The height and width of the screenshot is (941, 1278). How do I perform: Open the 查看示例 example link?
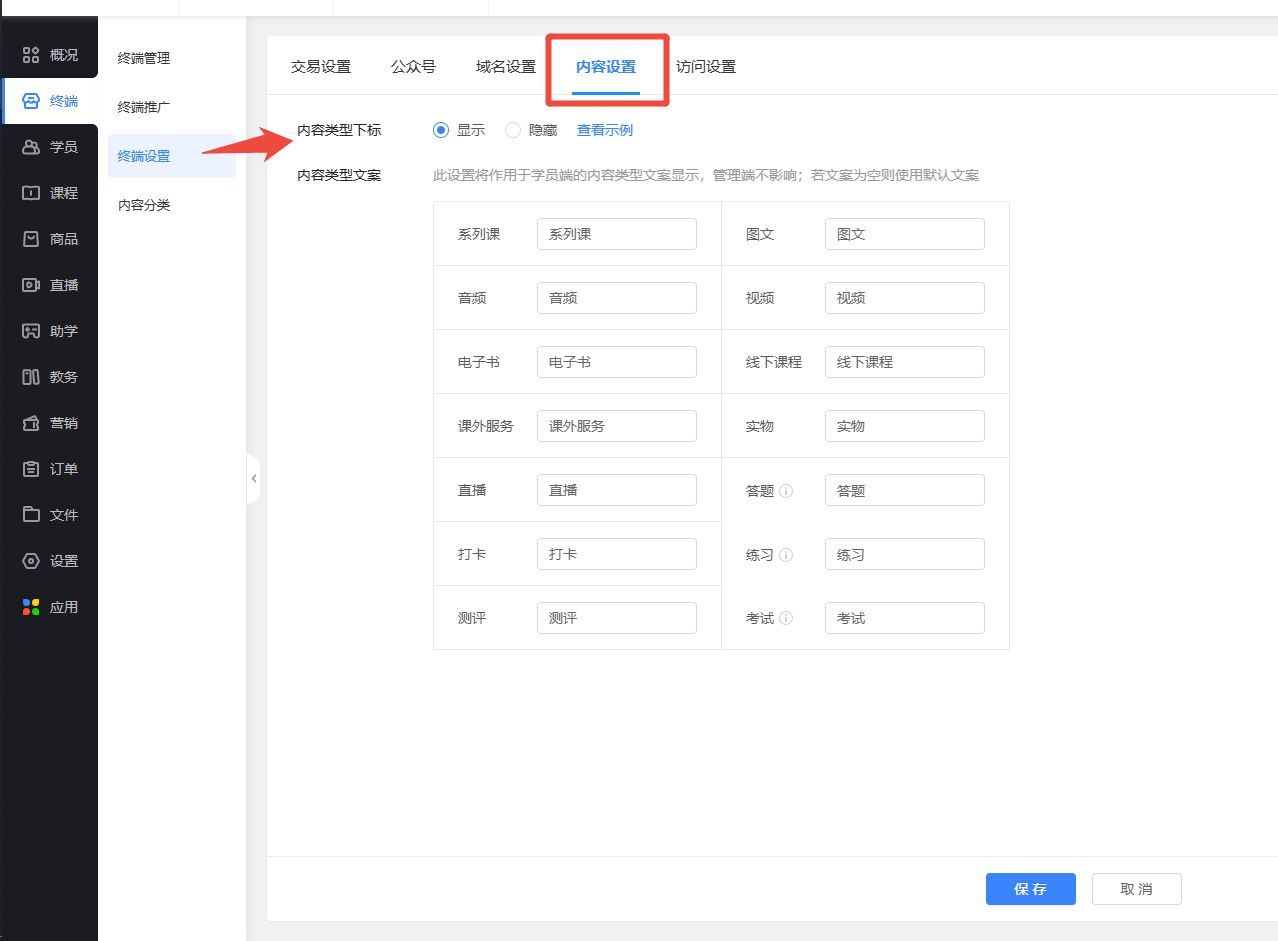[x=605, y=130]
